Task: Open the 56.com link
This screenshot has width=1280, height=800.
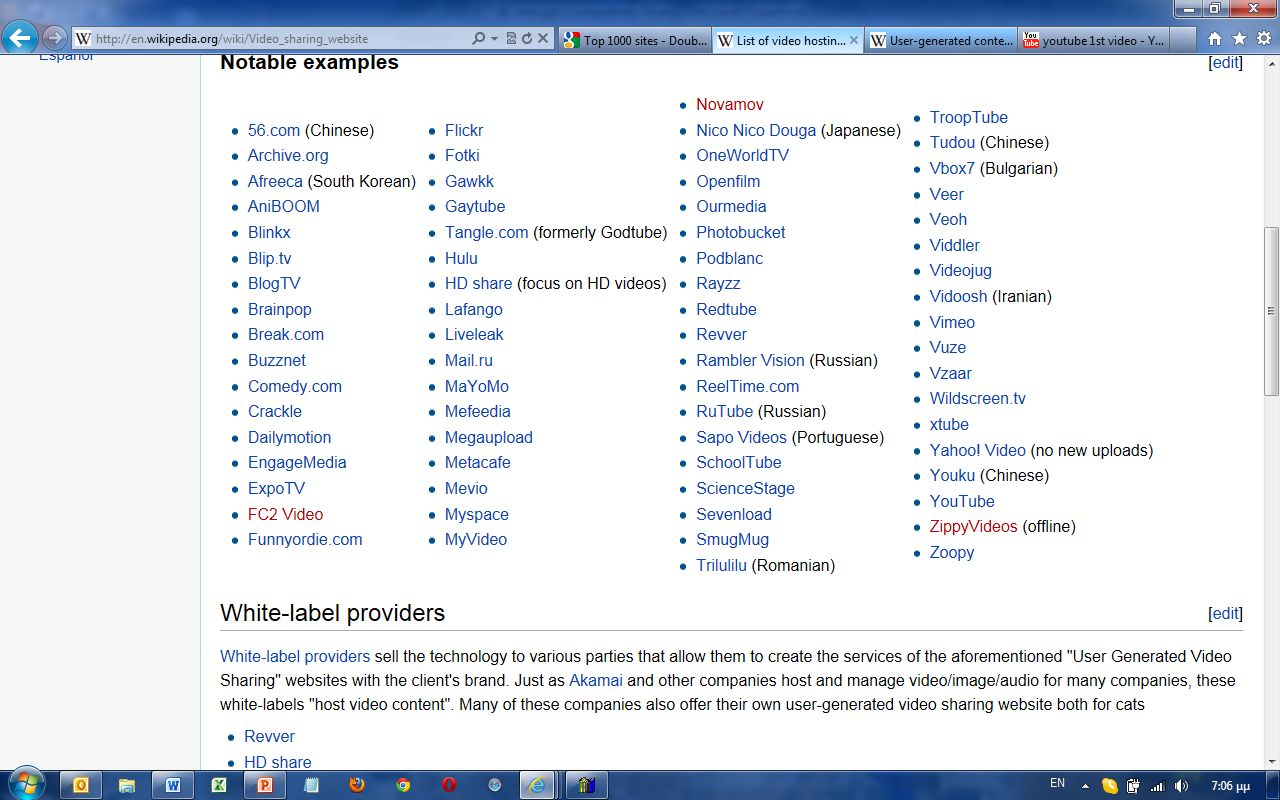Action: 274,130
